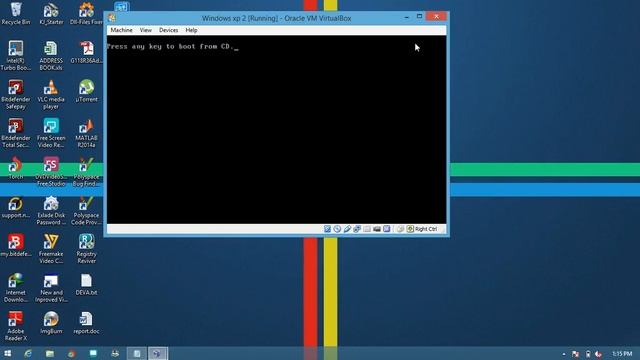Select the report.doc desktop file
The width and height of the screenshot is (640, 360).
(x=87, y=322)
